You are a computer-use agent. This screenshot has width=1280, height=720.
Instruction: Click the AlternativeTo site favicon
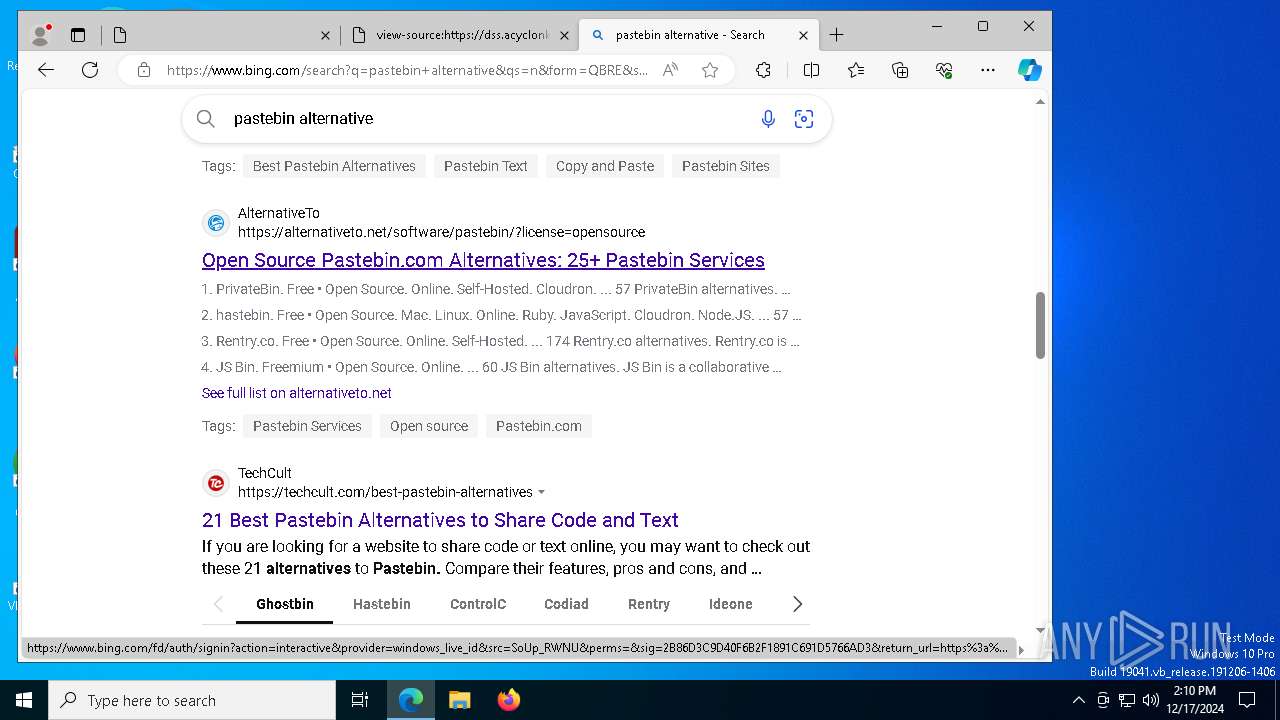[216, 223]
